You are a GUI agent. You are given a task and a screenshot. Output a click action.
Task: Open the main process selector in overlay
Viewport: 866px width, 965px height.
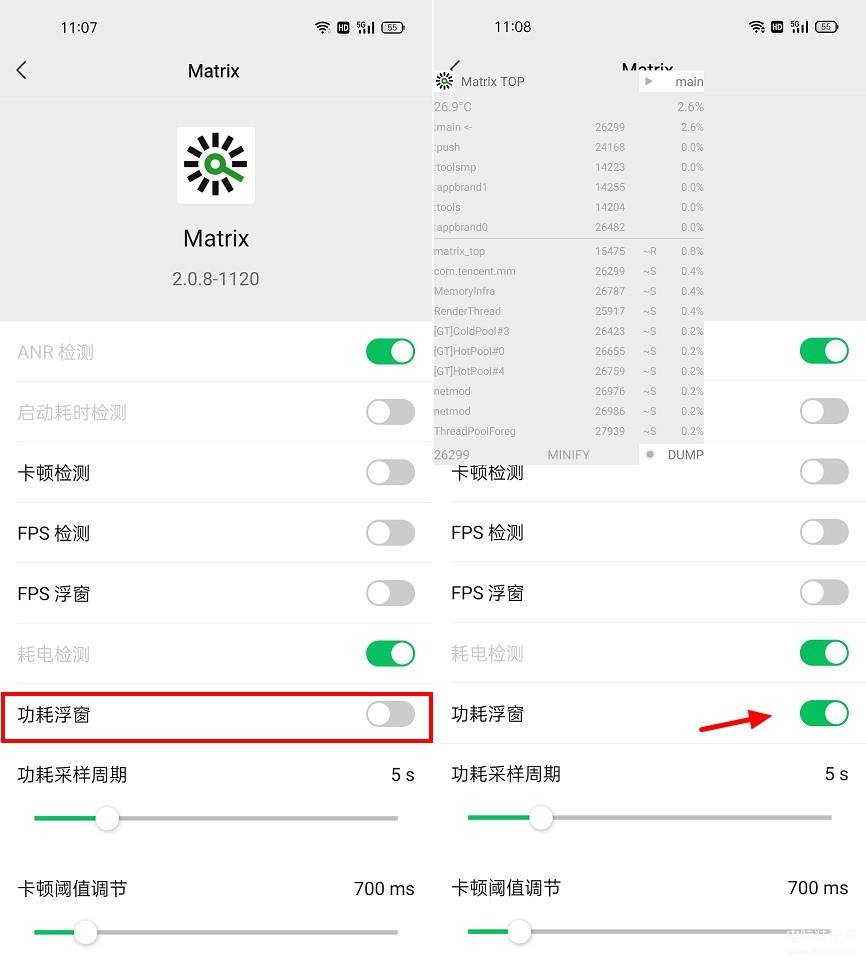pyautogui.click(x=672, y=81)
